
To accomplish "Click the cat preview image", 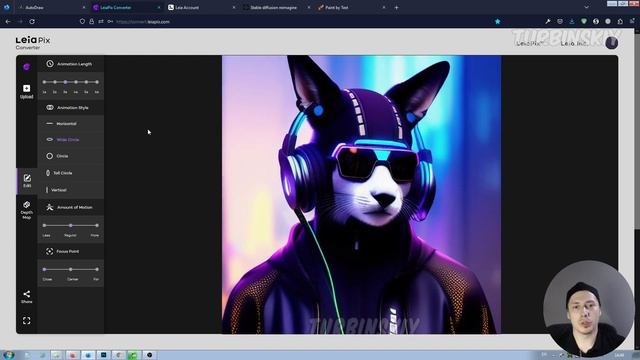I will point(362,195).
